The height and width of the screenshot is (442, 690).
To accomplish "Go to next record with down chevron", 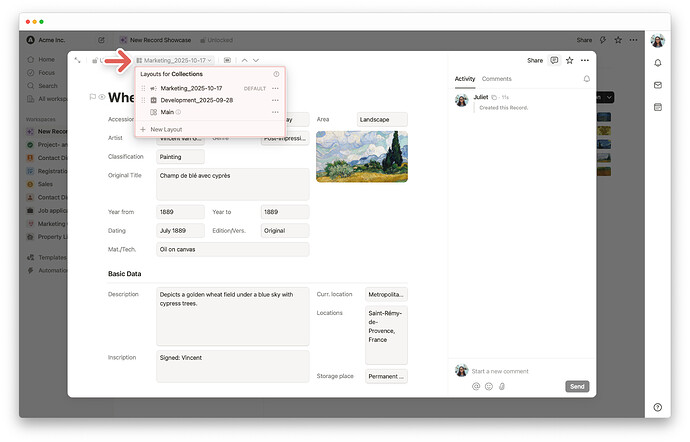I will (256, 60).
